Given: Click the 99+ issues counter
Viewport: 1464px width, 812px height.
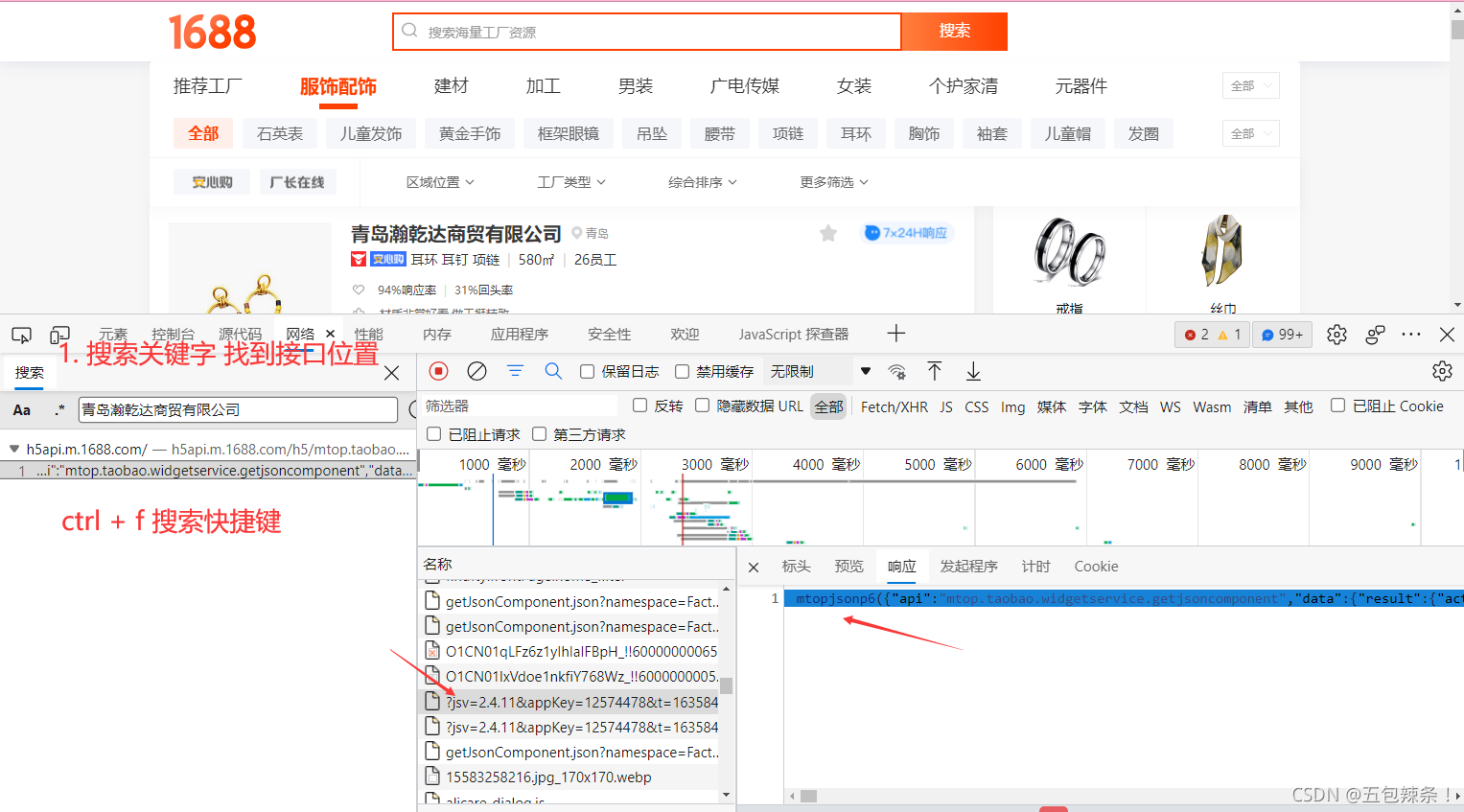Looking at the screenshot, I should [x=1282, y=335].
